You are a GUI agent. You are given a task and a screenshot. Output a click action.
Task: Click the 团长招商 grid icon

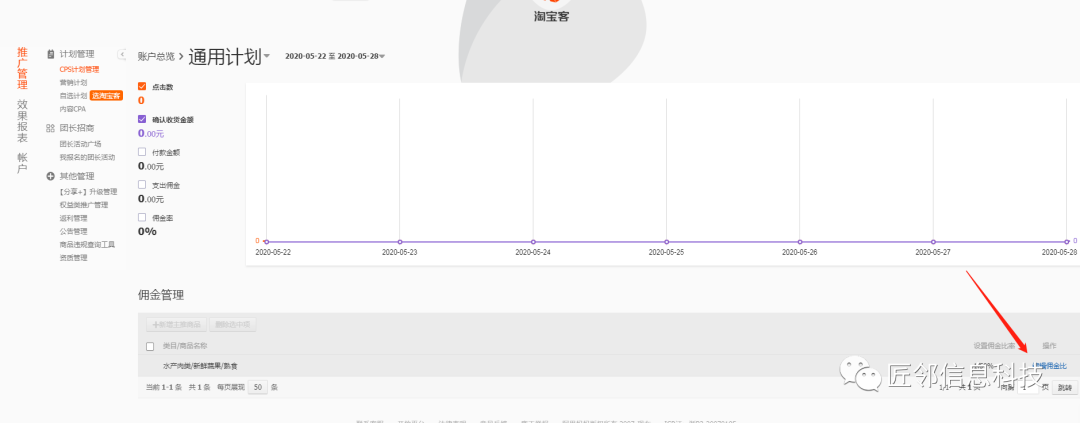50,128
